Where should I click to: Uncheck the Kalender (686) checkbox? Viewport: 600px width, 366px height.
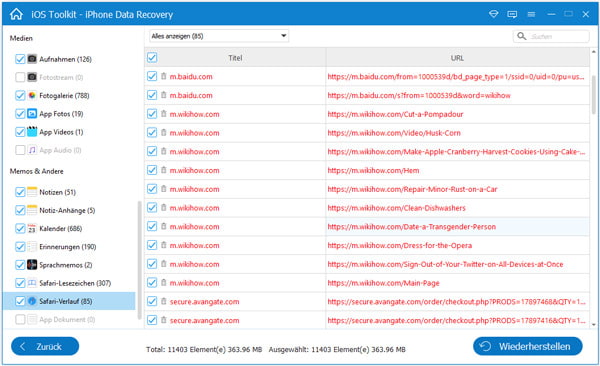point(20,229)
